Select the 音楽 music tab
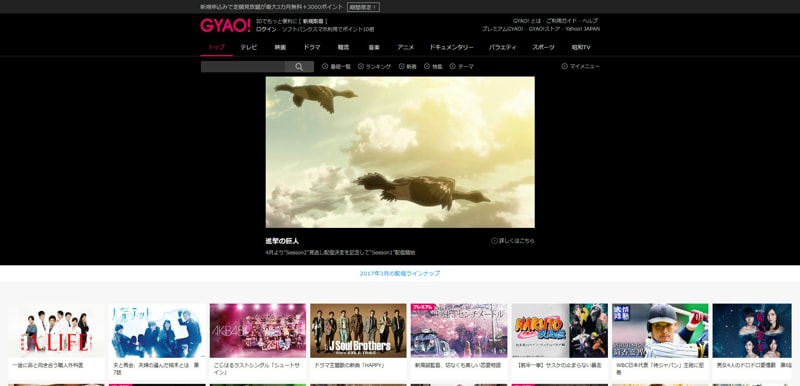 (x=374, y=47)
